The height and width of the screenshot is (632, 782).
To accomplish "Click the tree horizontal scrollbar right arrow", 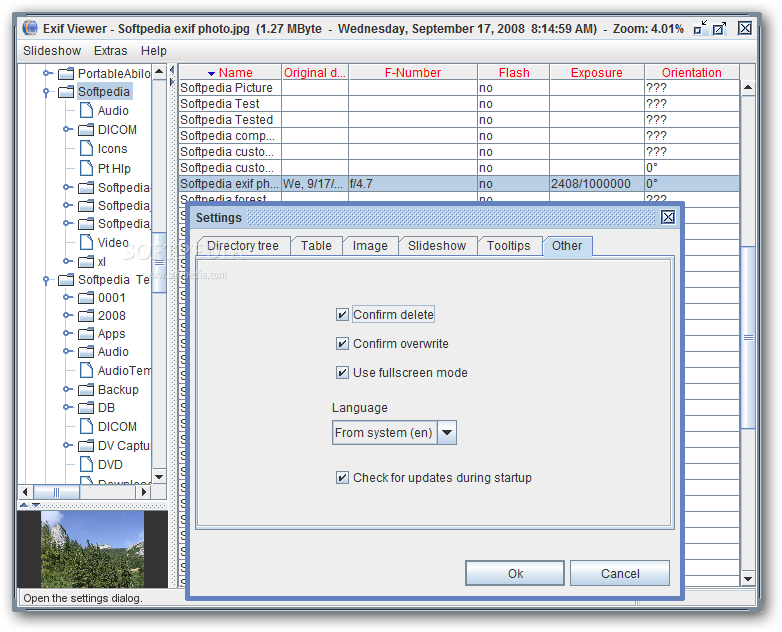I will pos(143,492).
